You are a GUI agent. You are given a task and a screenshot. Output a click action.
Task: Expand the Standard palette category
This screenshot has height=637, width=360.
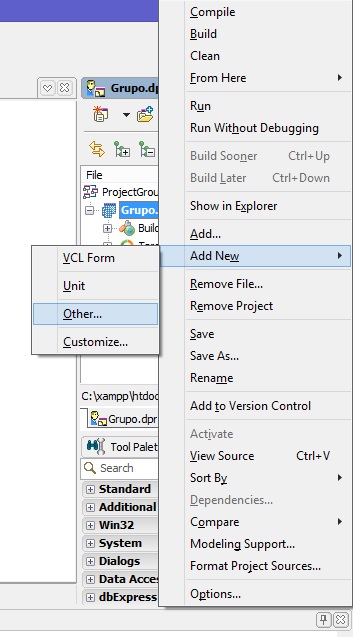tap(90, 490)
